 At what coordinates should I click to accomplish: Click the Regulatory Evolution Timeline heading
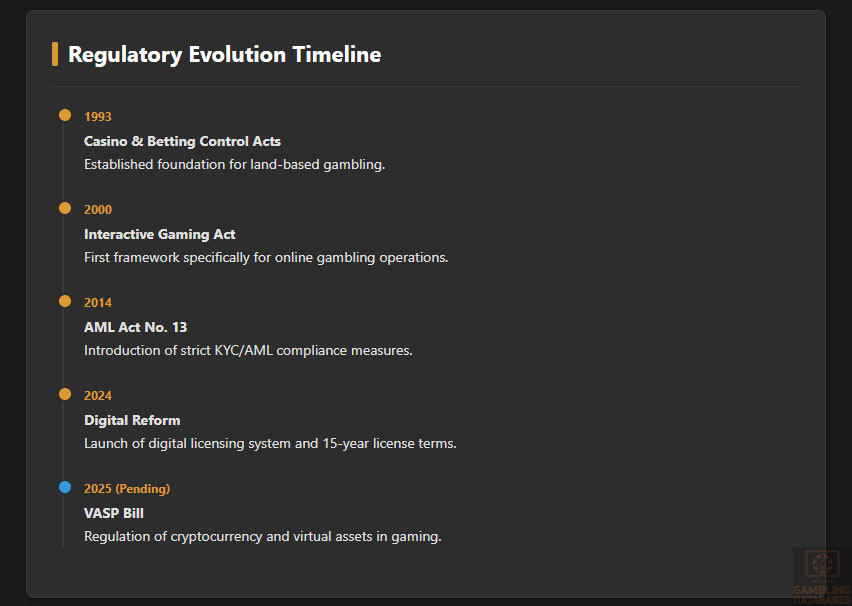(x=224, y=55)
